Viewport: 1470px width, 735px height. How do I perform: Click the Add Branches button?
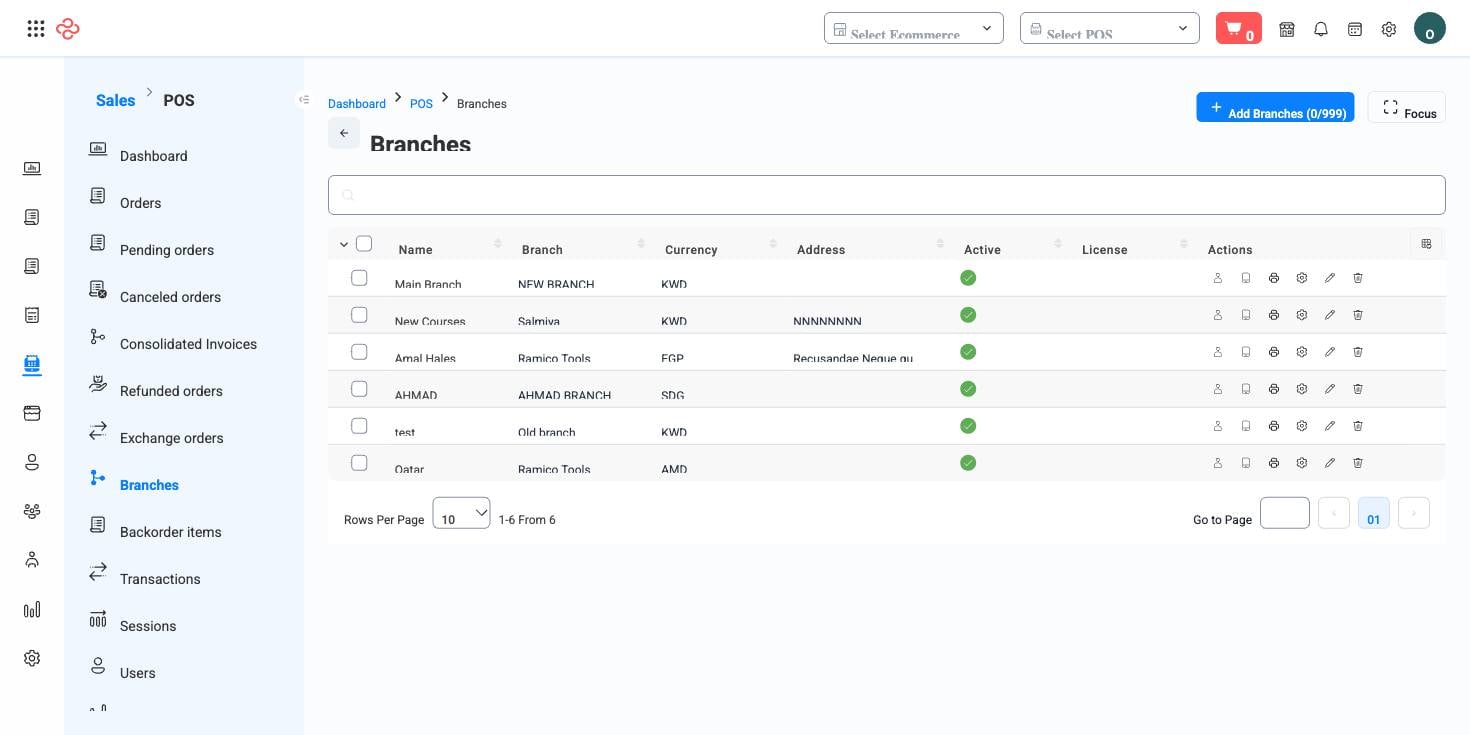1275,108
